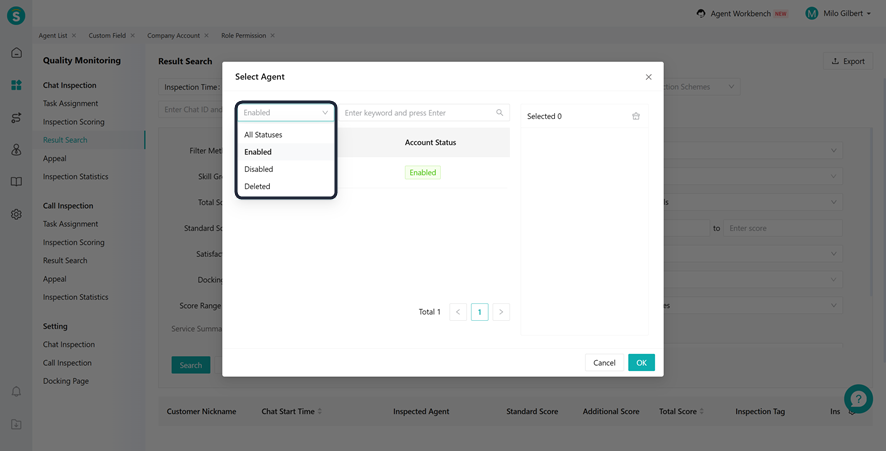Click the Selected 0 label
Screen dimensions: 886x451
point(544,116)
